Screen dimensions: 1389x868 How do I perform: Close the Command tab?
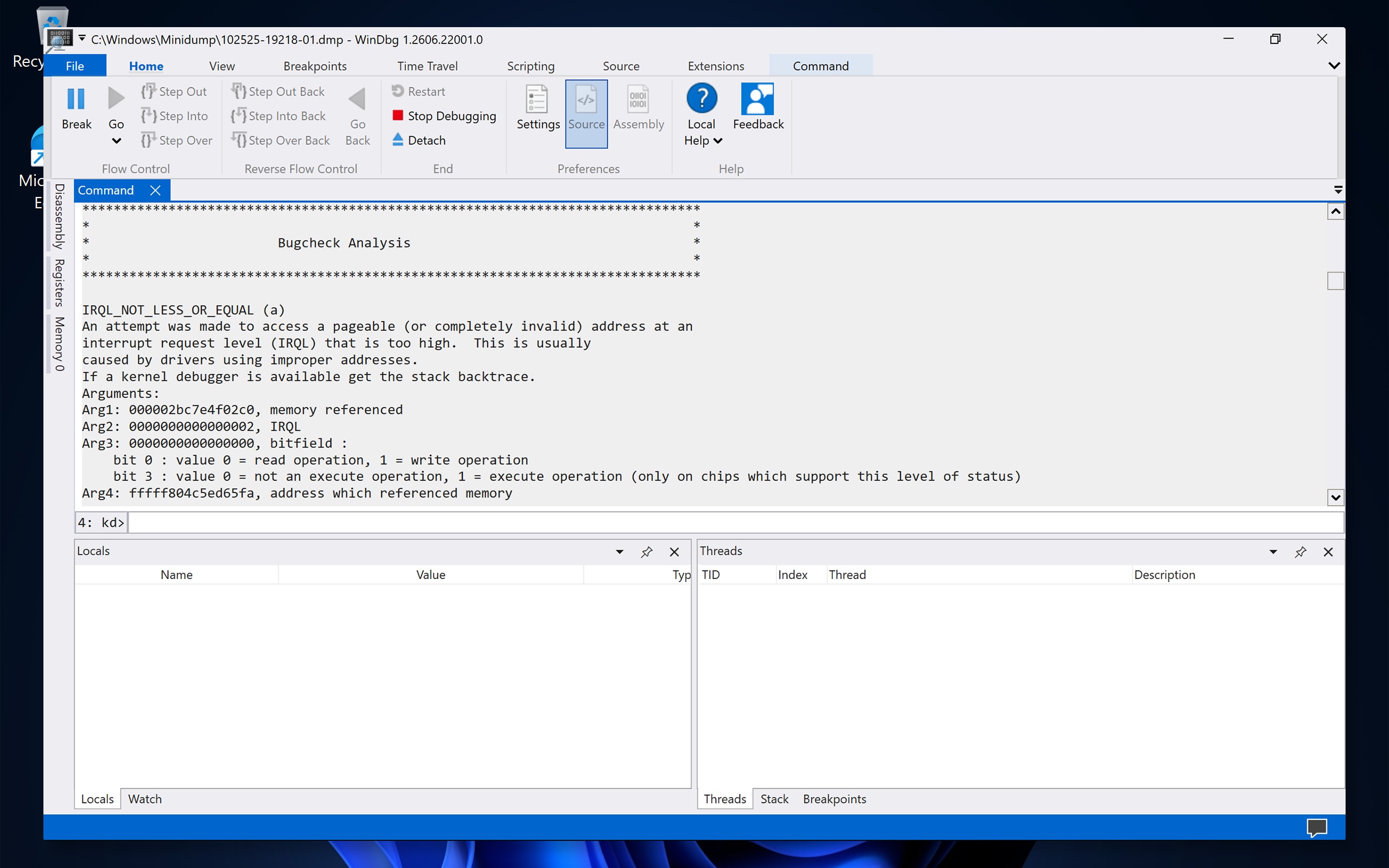[x=155, y=190]
